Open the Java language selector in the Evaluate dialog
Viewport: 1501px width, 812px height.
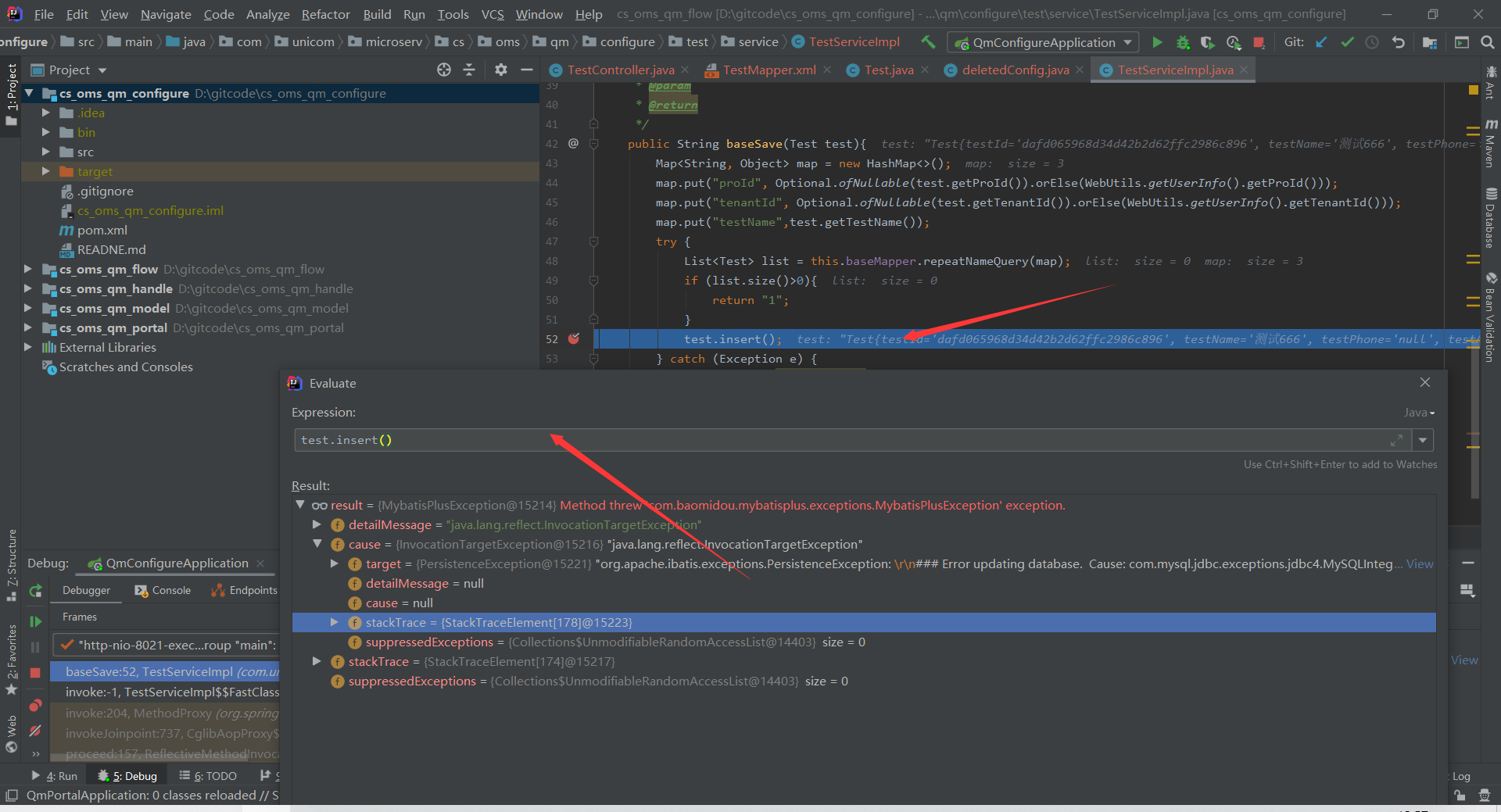(1419, 413)
